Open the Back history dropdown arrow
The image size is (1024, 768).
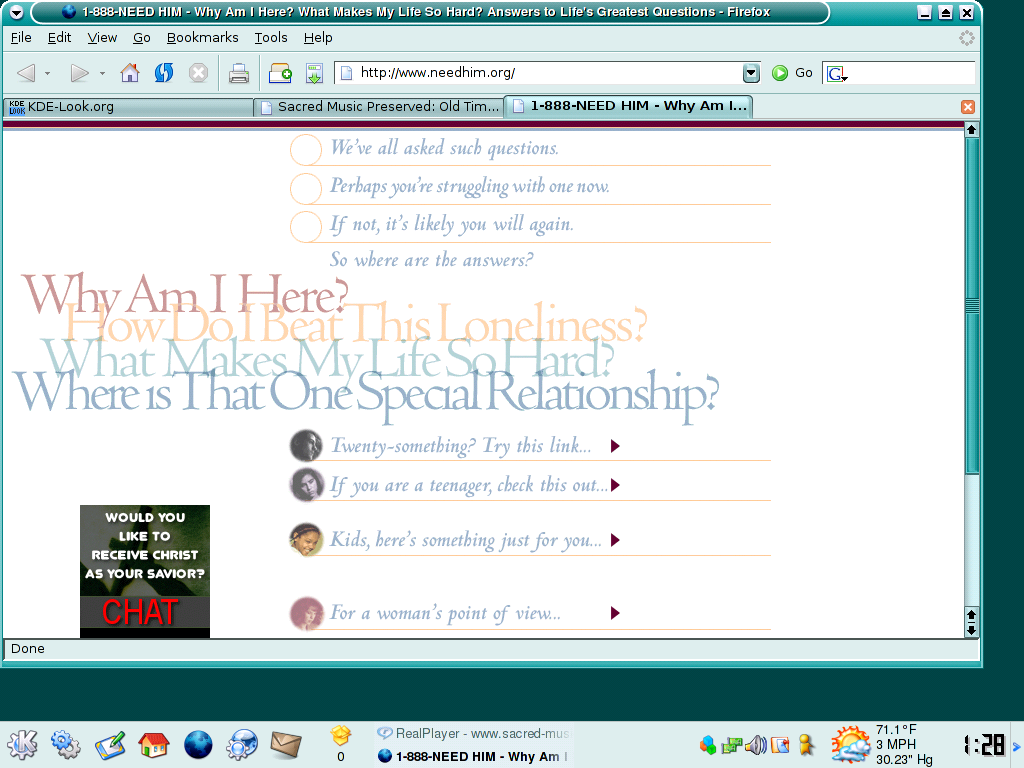(48, 73)
